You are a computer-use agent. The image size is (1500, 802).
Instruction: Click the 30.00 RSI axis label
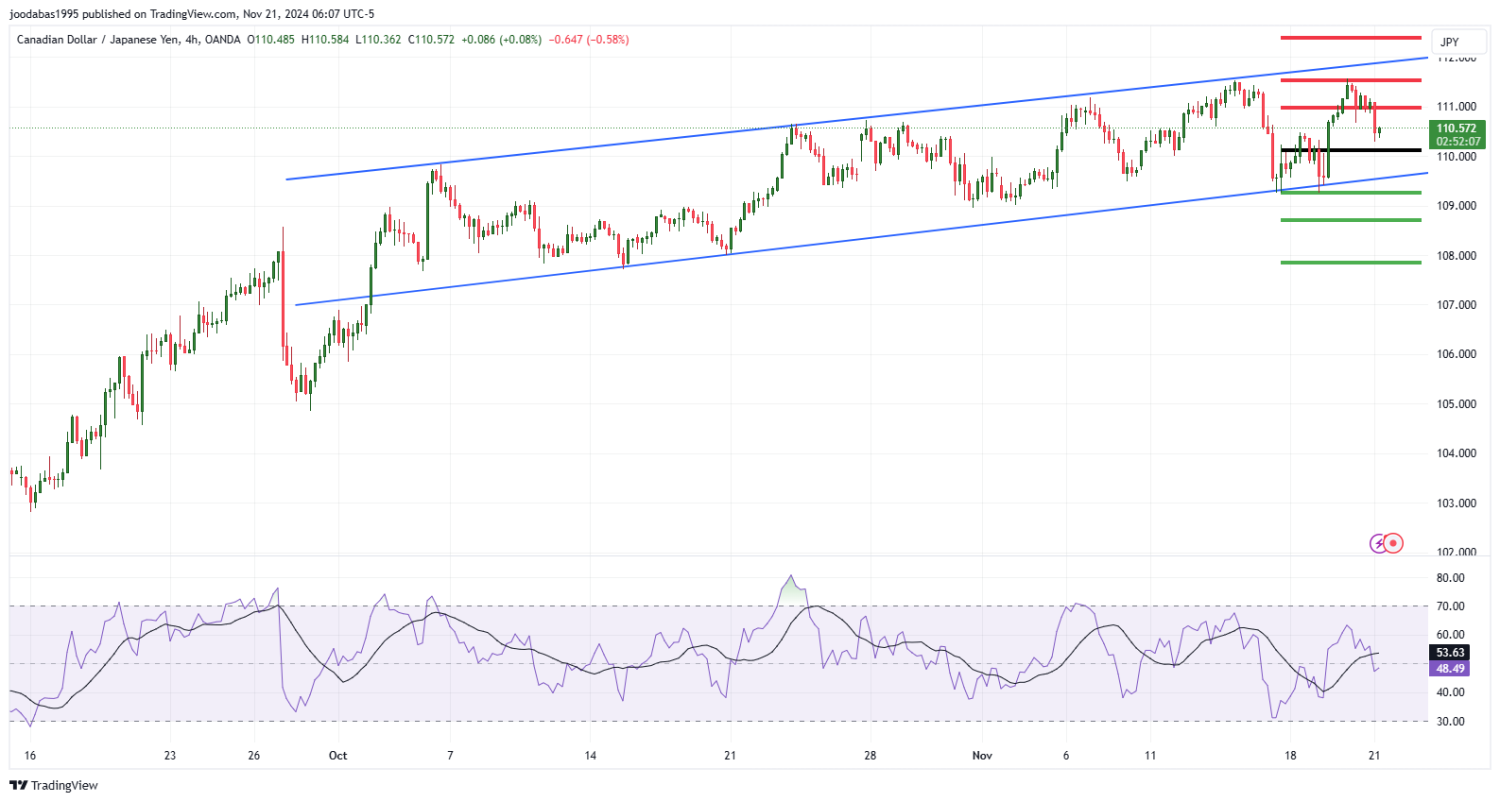(x=1451, y=721)
